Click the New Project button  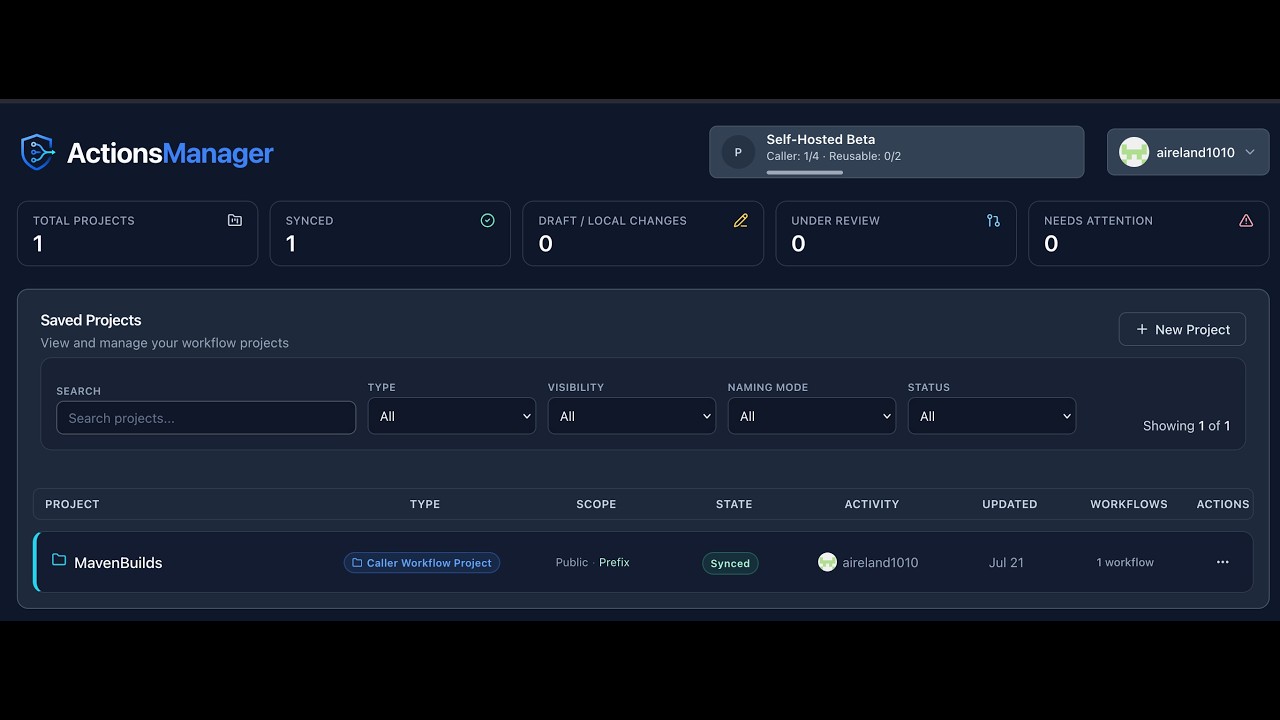(1182, 329)
